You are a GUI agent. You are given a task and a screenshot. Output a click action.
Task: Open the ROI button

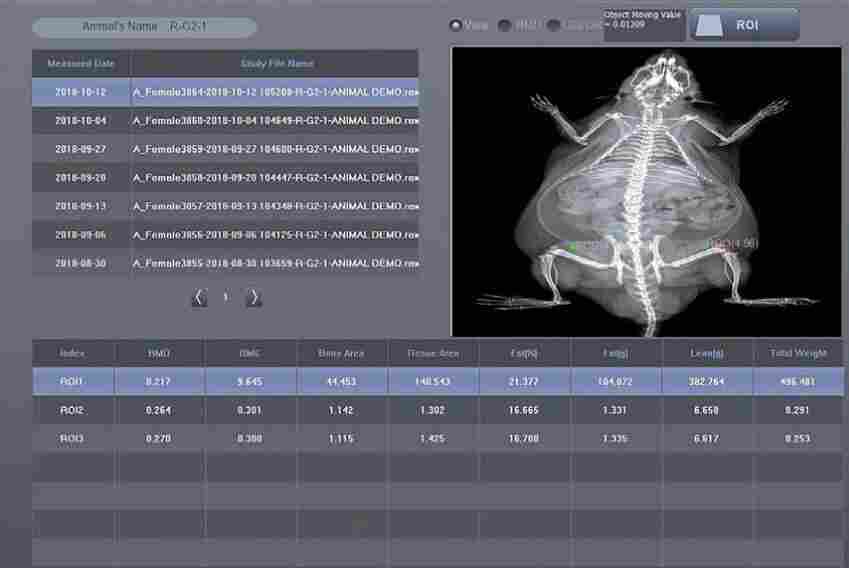pyautogui.click(x=745, y=24)
